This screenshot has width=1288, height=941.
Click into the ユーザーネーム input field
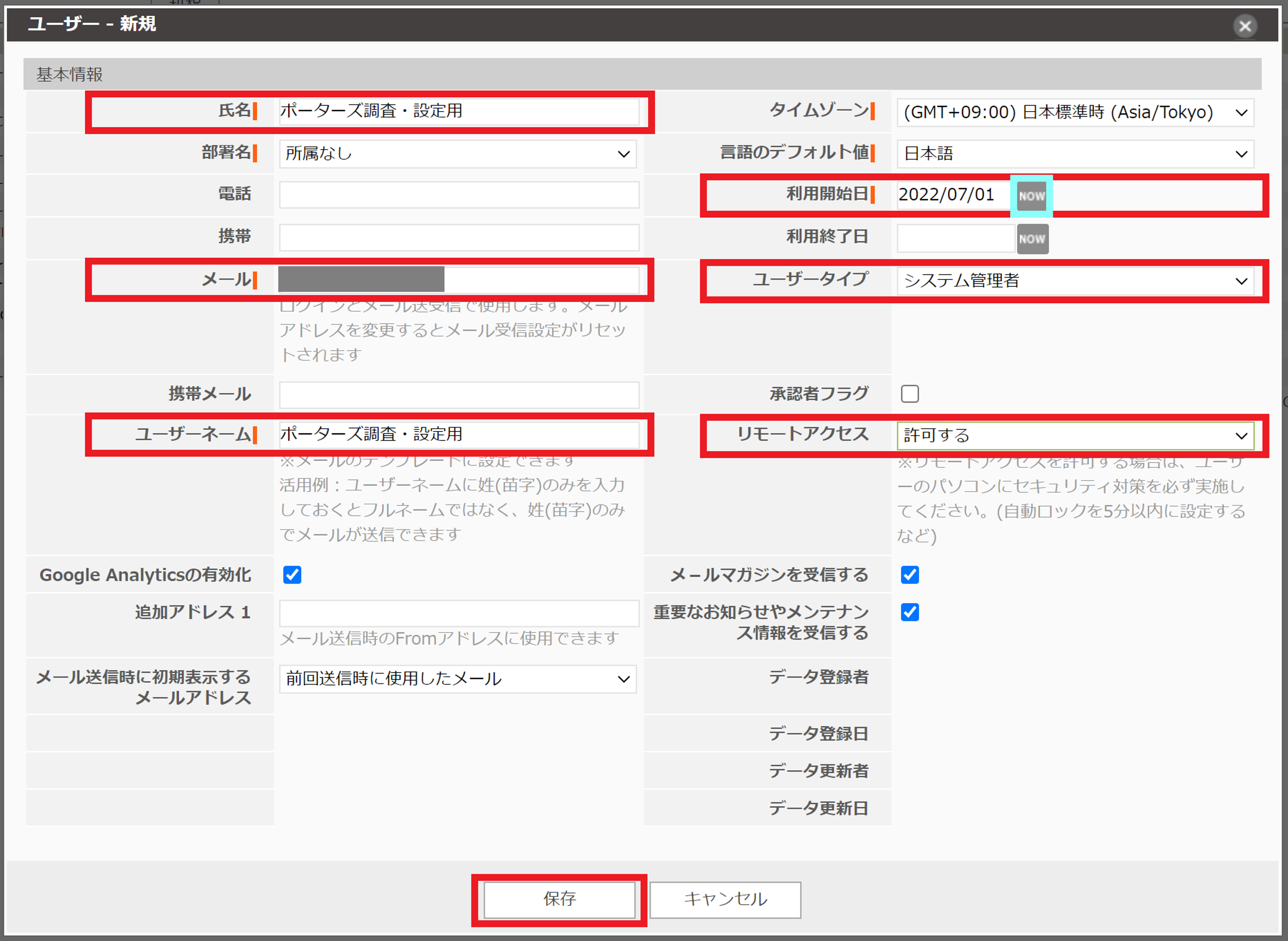(459, 435)
